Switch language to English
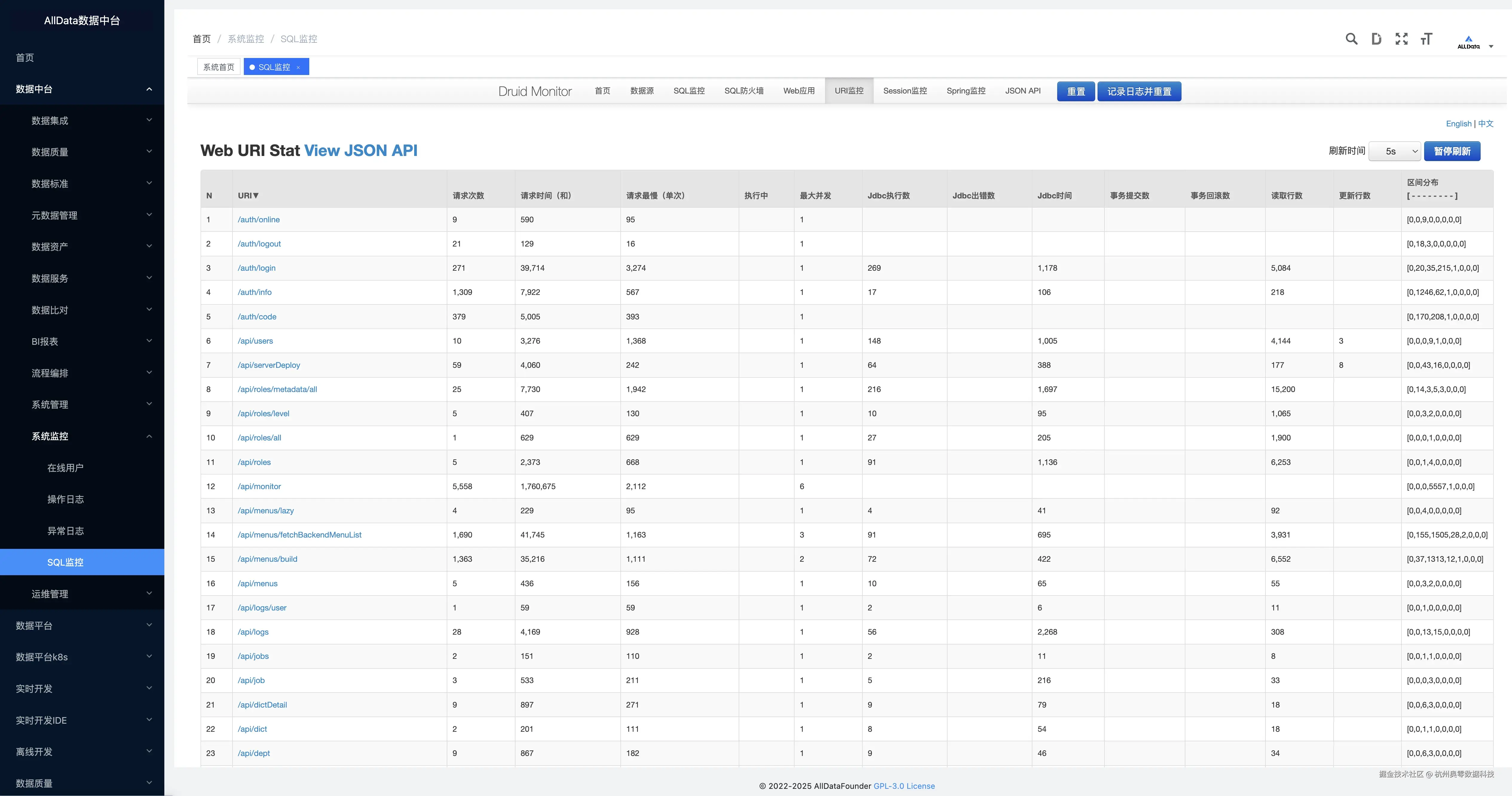 pyautogui.click(x=1458, y=124)
